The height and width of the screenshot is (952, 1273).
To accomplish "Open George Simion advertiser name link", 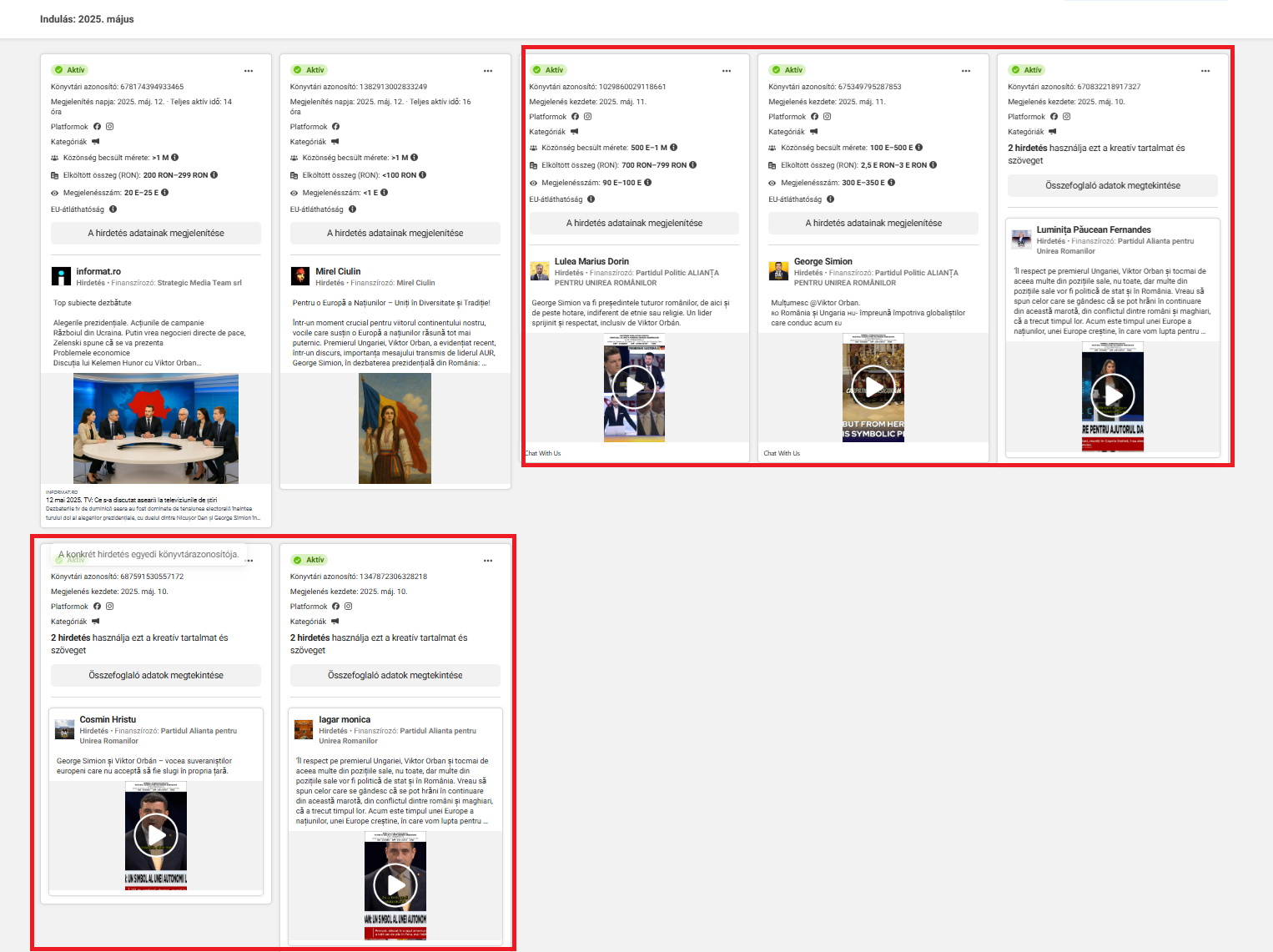I will [823, 262].
